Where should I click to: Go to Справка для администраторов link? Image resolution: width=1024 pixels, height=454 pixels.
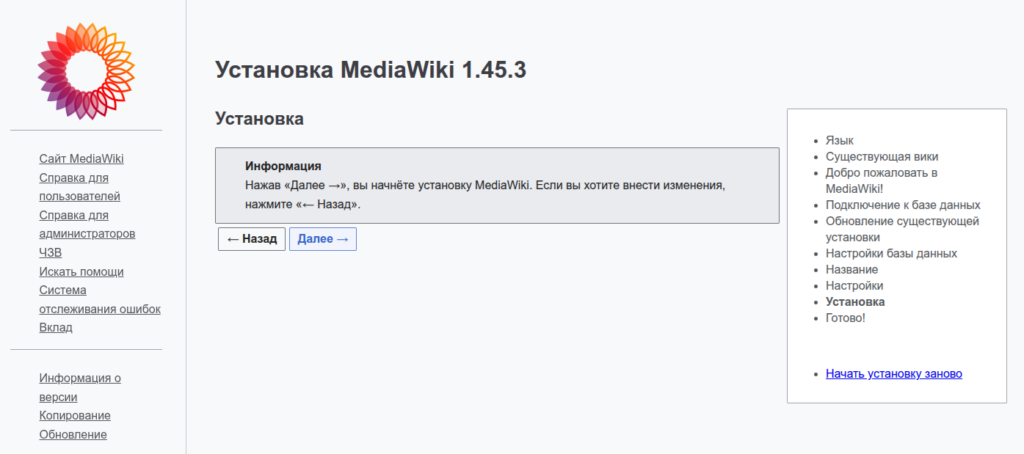[x=86, y=224]
